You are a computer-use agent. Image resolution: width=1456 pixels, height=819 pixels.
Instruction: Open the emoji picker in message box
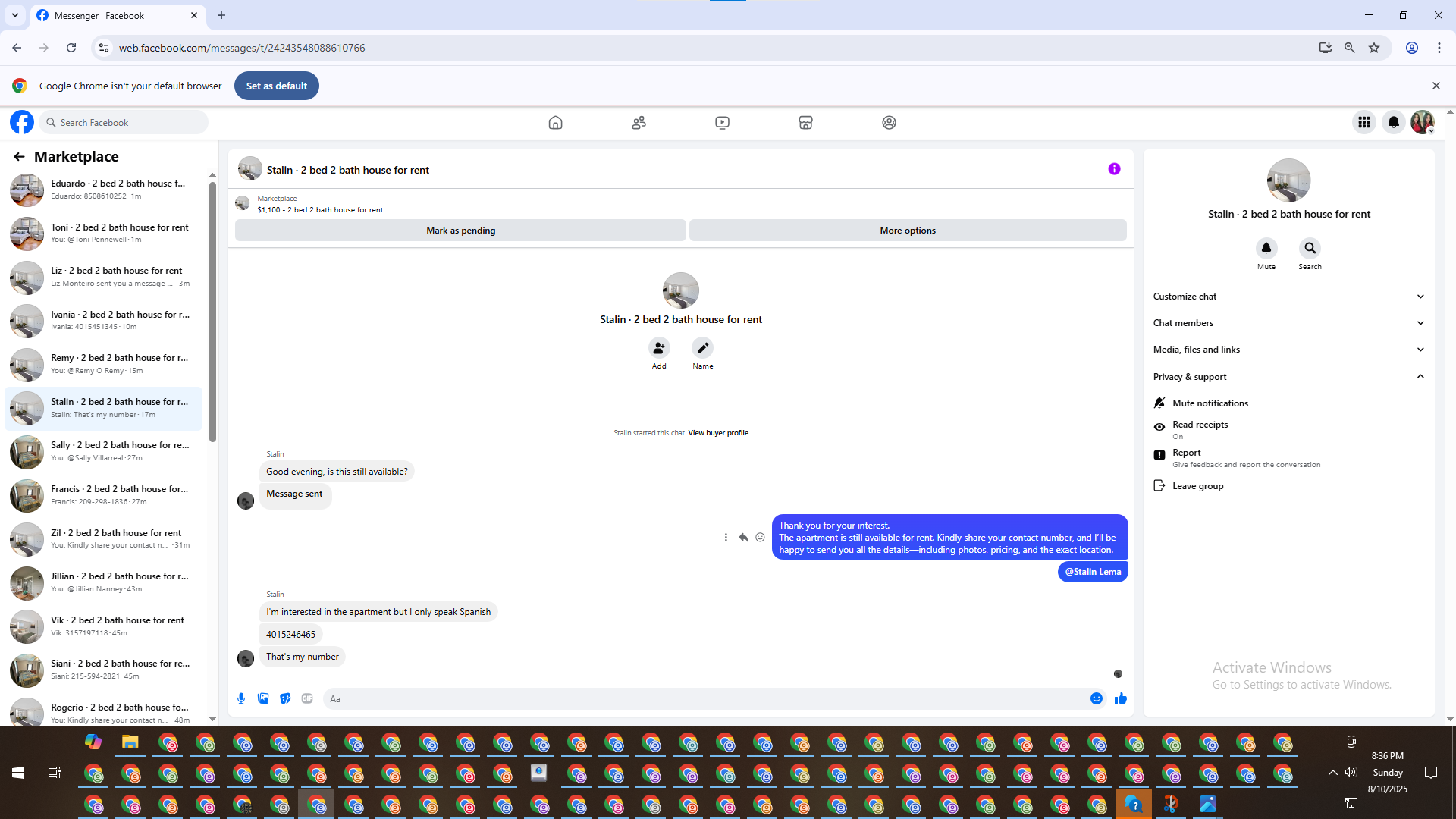[1097, 698]
